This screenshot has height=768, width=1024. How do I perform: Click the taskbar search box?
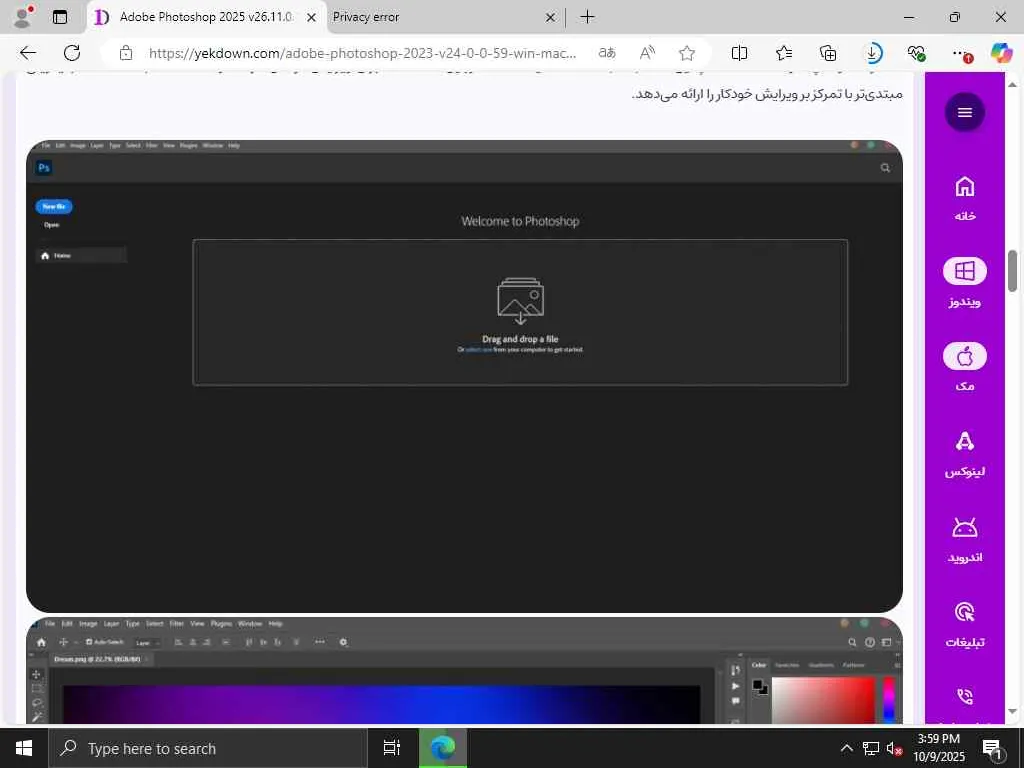(208, 748)
